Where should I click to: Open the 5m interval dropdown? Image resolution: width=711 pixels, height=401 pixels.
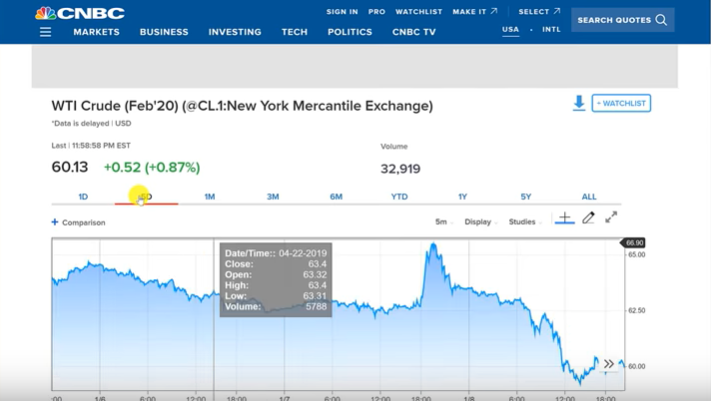click(x=441, y=222)
